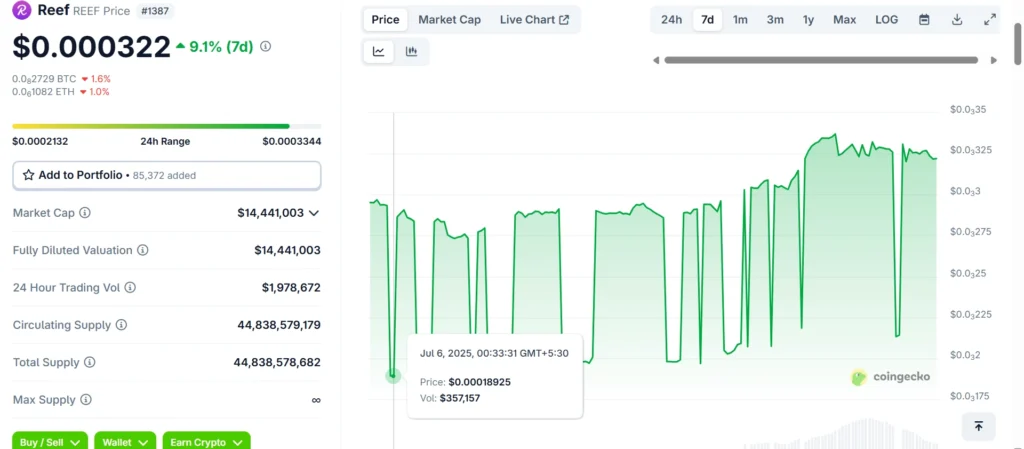Click the 24h Range progress bar
1024x449 pixels.
[167, 126]
